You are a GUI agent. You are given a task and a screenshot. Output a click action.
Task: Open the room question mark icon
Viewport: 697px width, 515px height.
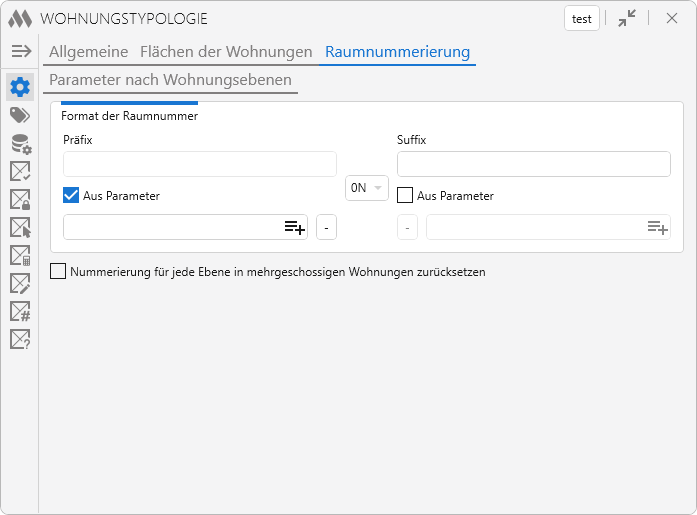pos(20,340)
